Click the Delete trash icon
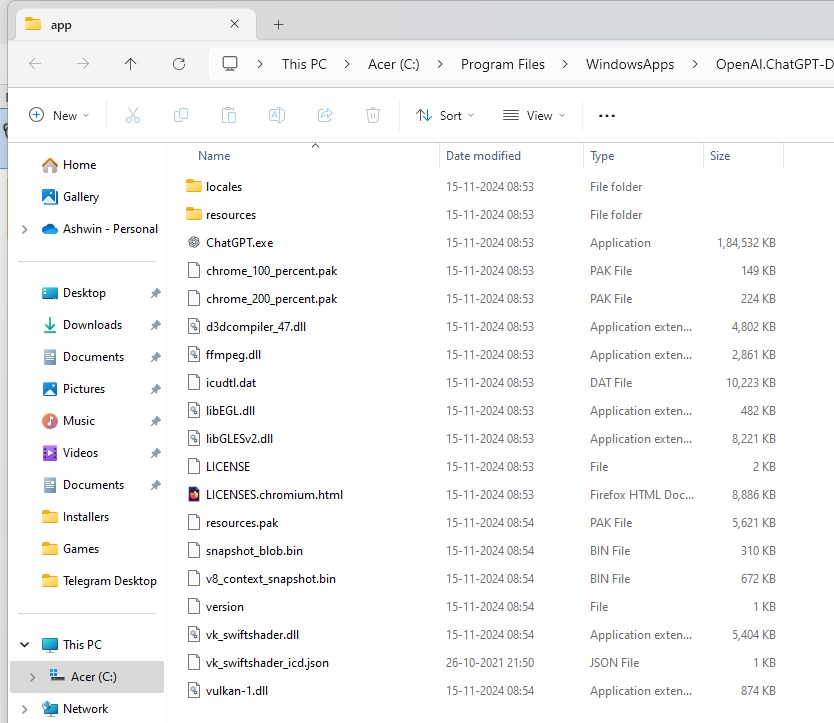The width and height of the screenshot is (834, 723). pos(373,115)
